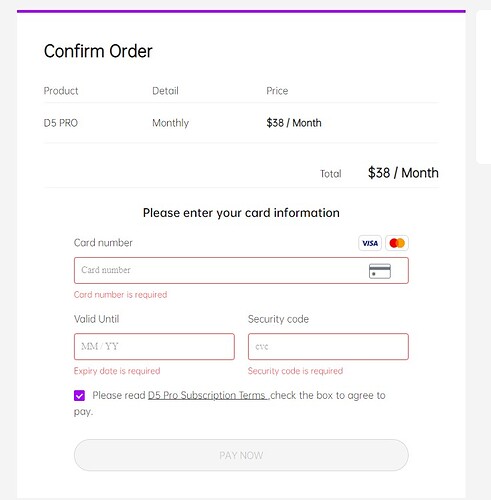Click the PAY NOW button
491x500 pixels.
pyautogui.click(x=241, y=455)
